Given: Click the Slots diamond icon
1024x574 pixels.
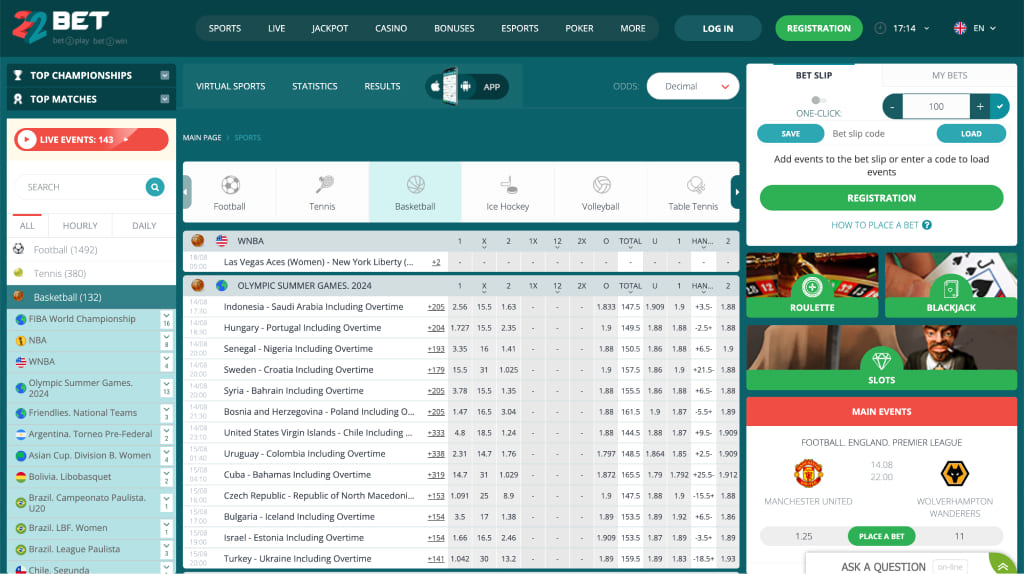Looking at the screenshot, I should 882,360.
